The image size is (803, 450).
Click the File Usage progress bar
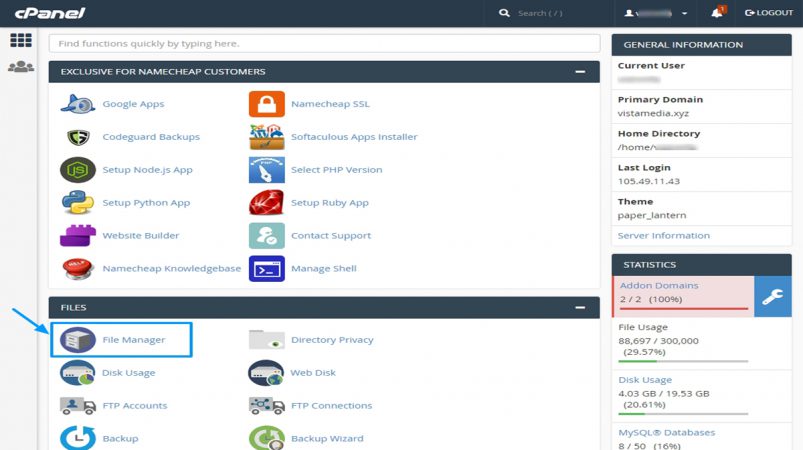[x=683, y=361]
